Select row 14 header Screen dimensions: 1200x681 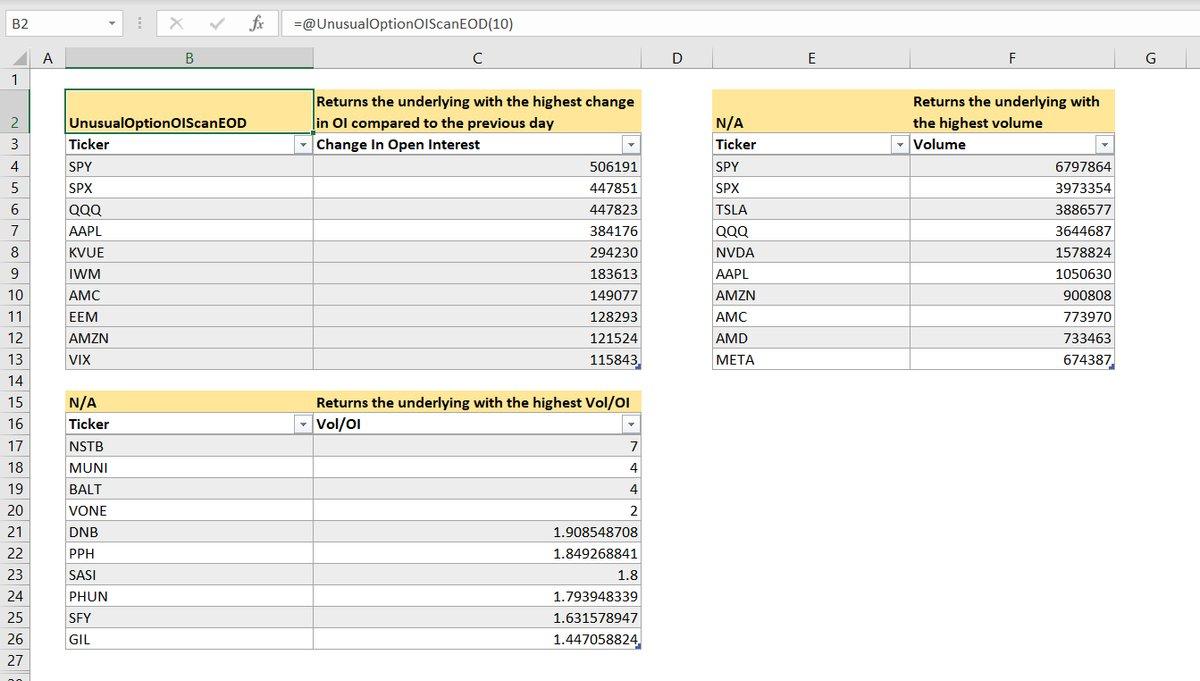coord(15,381)
